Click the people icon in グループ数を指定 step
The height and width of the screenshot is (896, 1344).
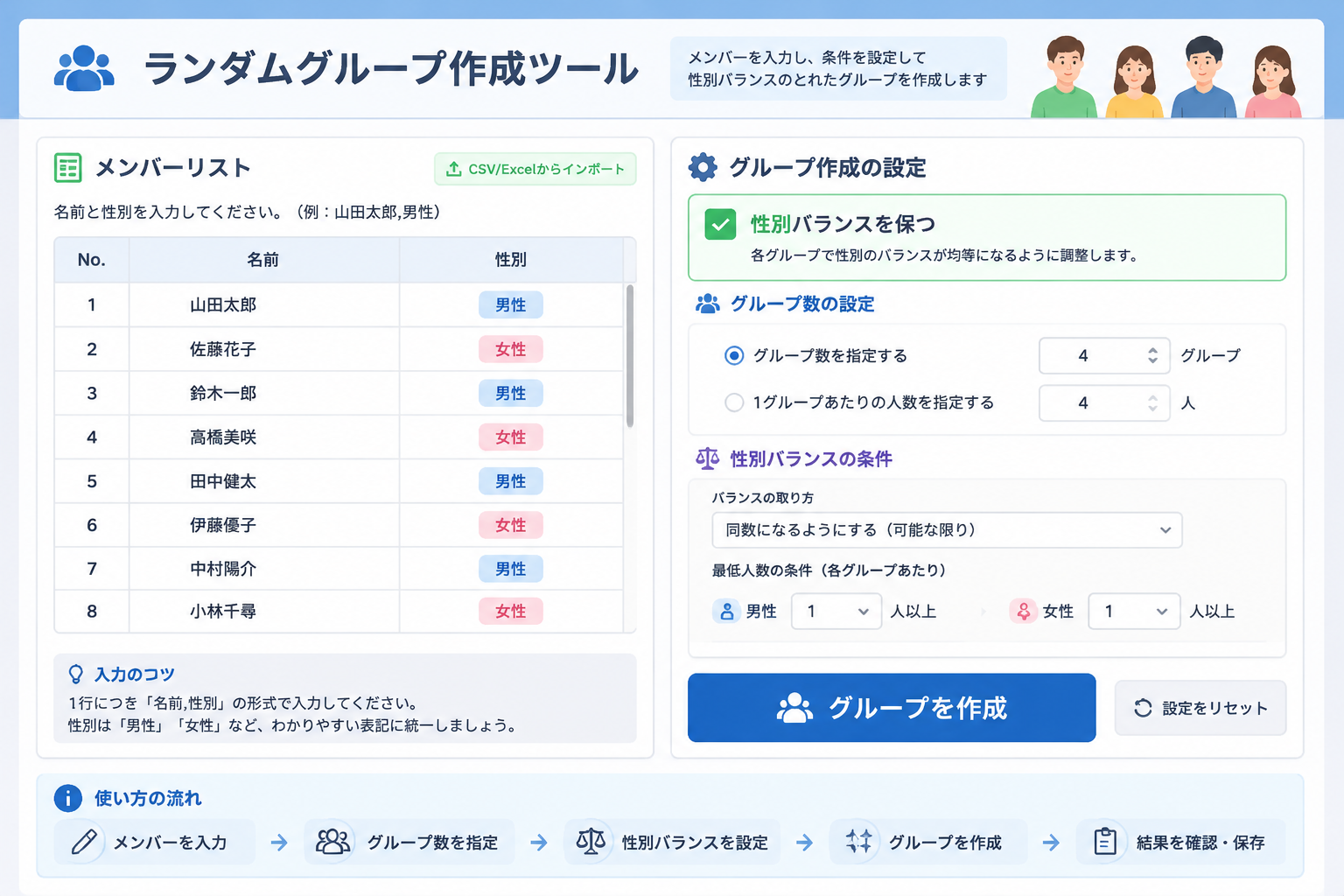332,842
